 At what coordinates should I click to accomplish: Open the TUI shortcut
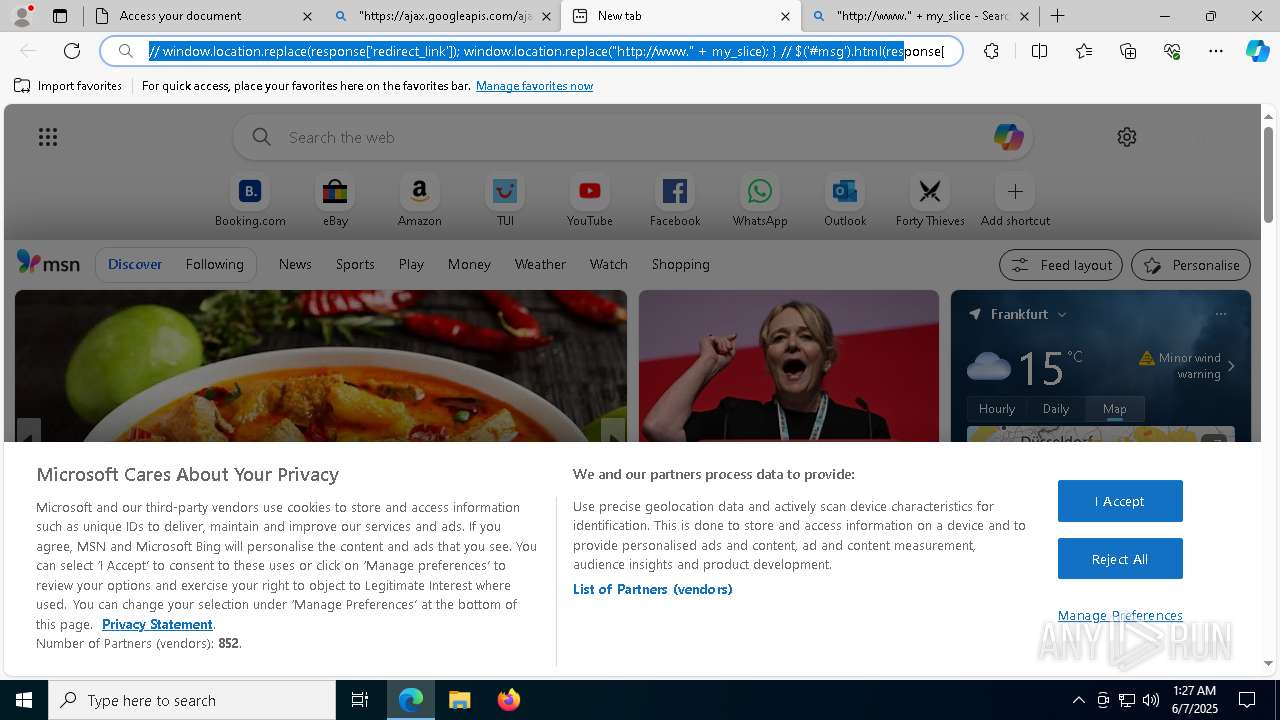tap(505, 201)
